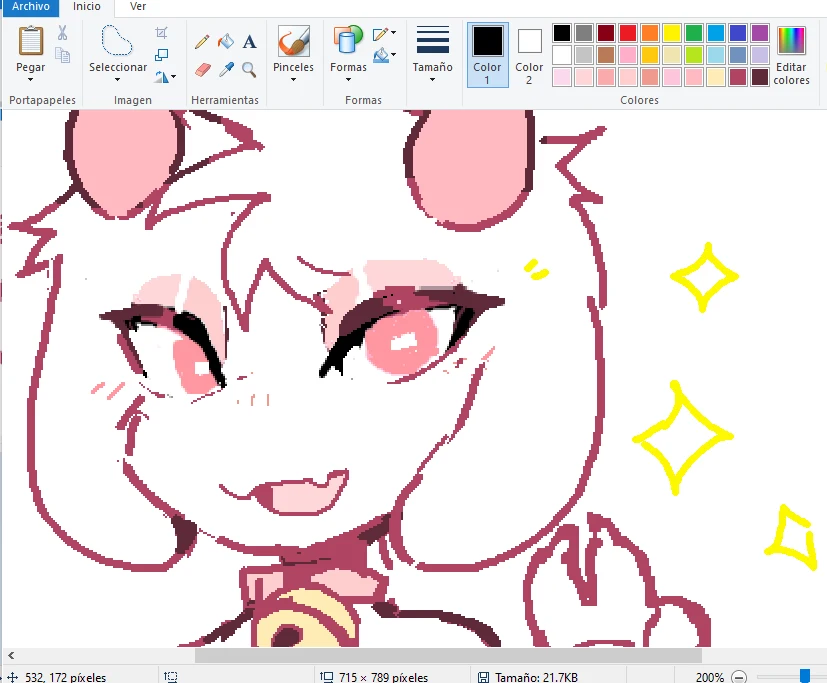Pick the indigo color swatch
The height and width of the screenshot is (683, 827).
738,33
